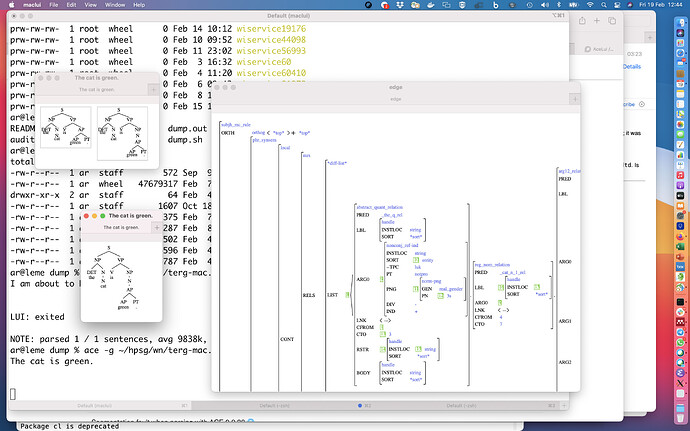Open the Help menu
This screenshot has height=431, width=690.
(x=139, y=5)
